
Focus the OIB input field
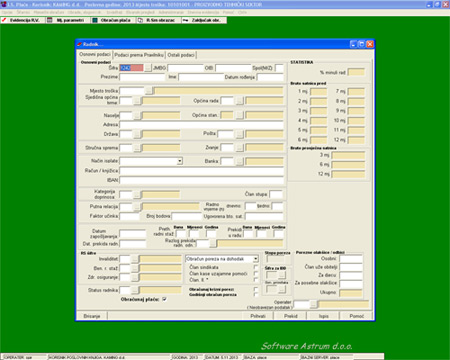pos(233,68)
